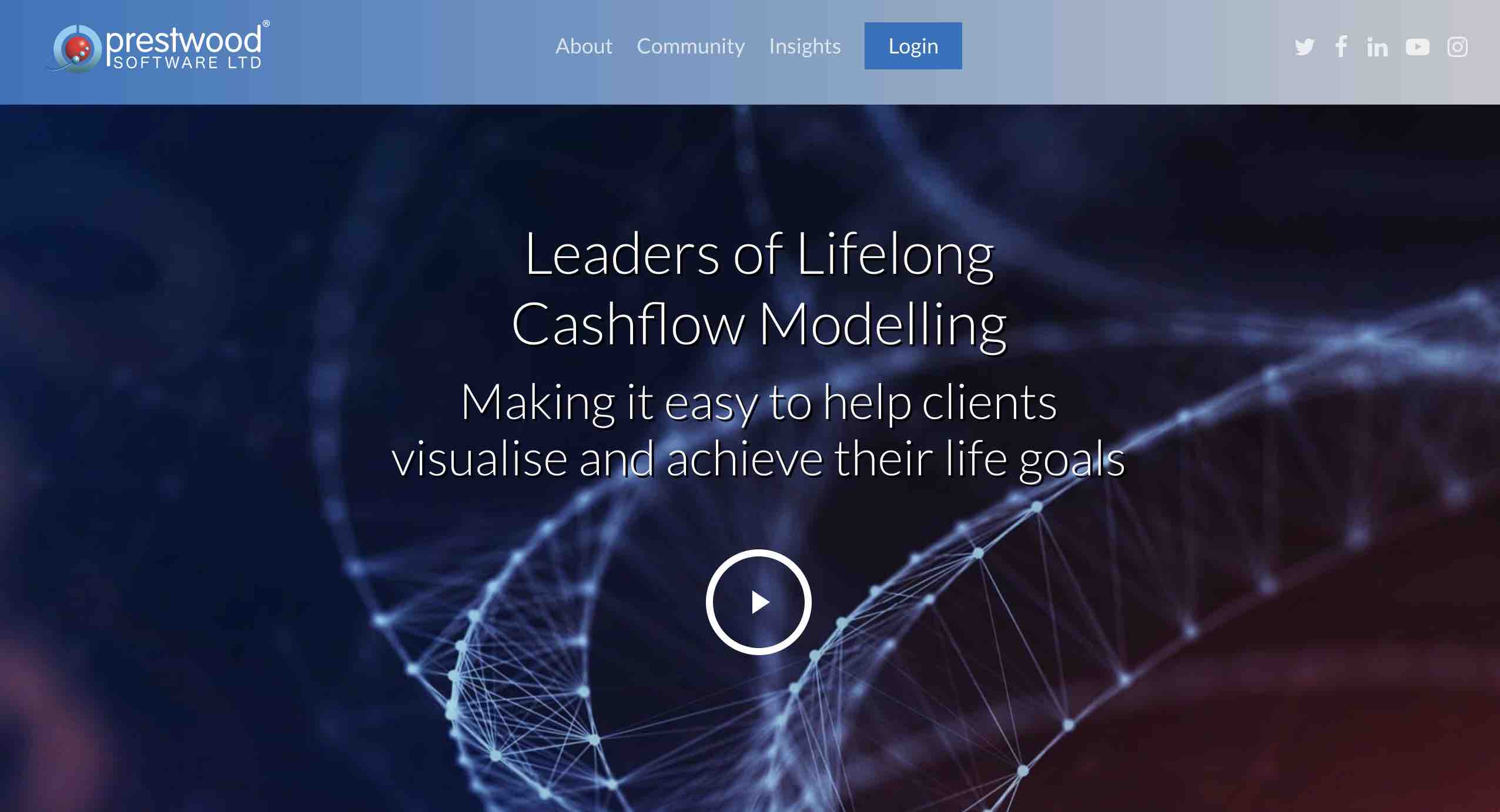Click the Community navigation menu item
This screenshot has height=812, width=1500.
[691, 45]
